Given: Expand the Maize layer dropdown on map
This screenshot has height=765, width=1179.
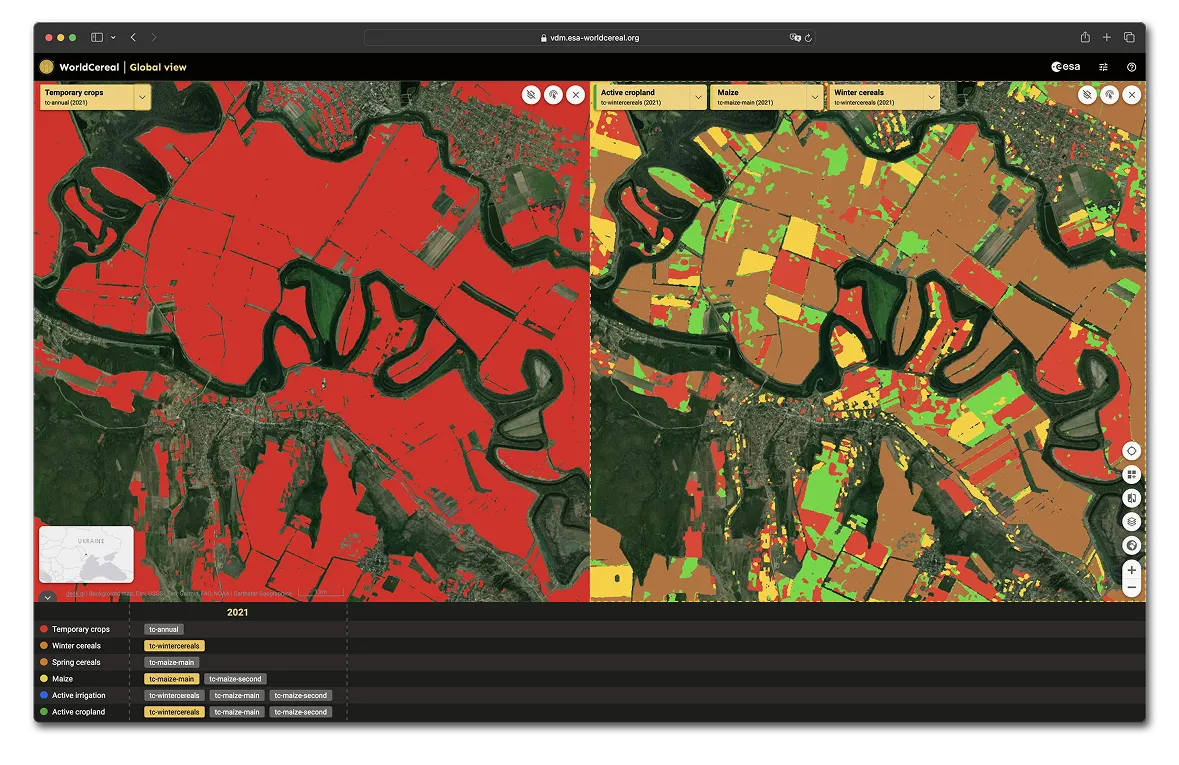Looking at the screenshot, I should 814,97.
